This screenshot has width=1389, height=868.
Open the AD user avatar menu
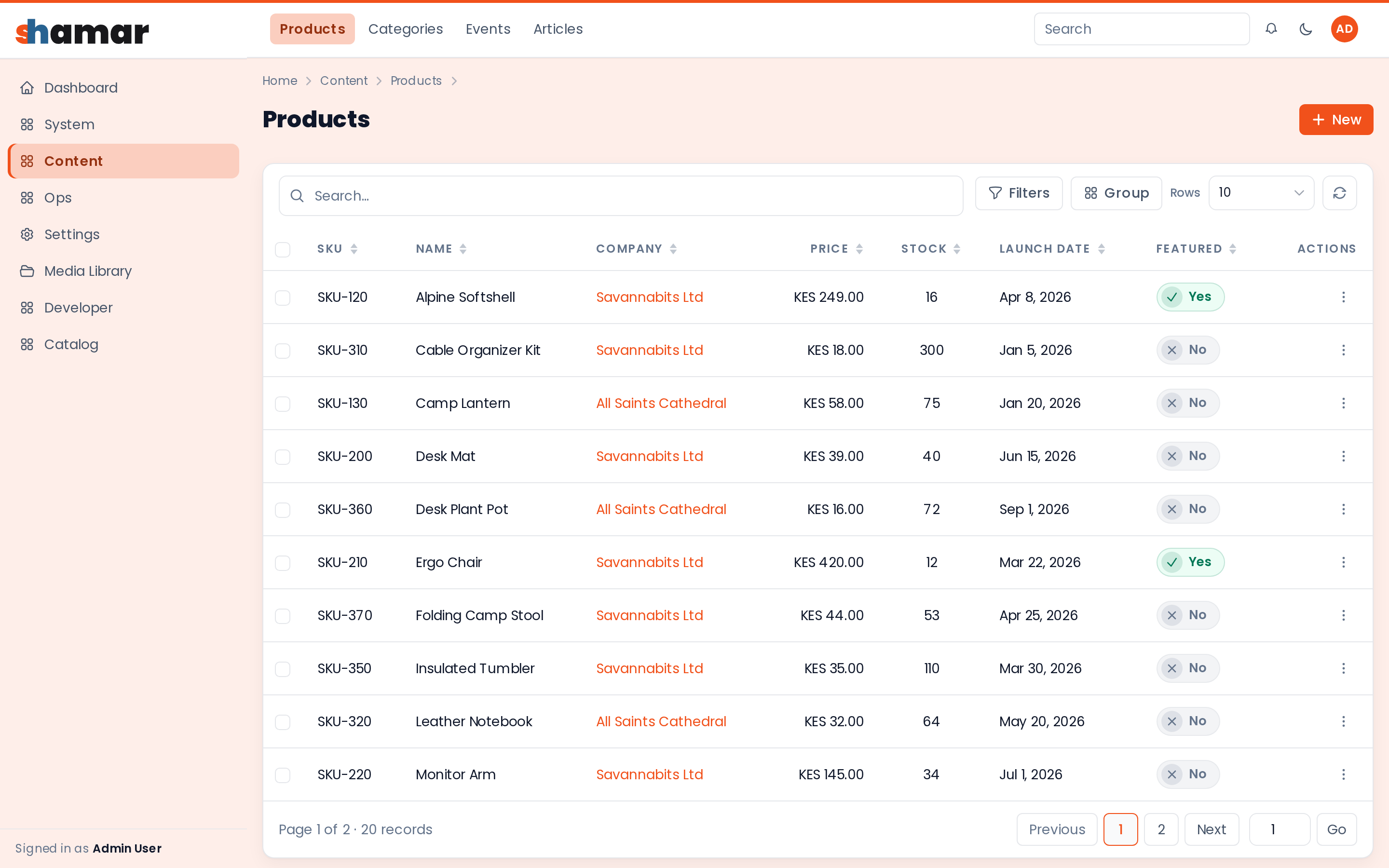[x=1344, y=29]
